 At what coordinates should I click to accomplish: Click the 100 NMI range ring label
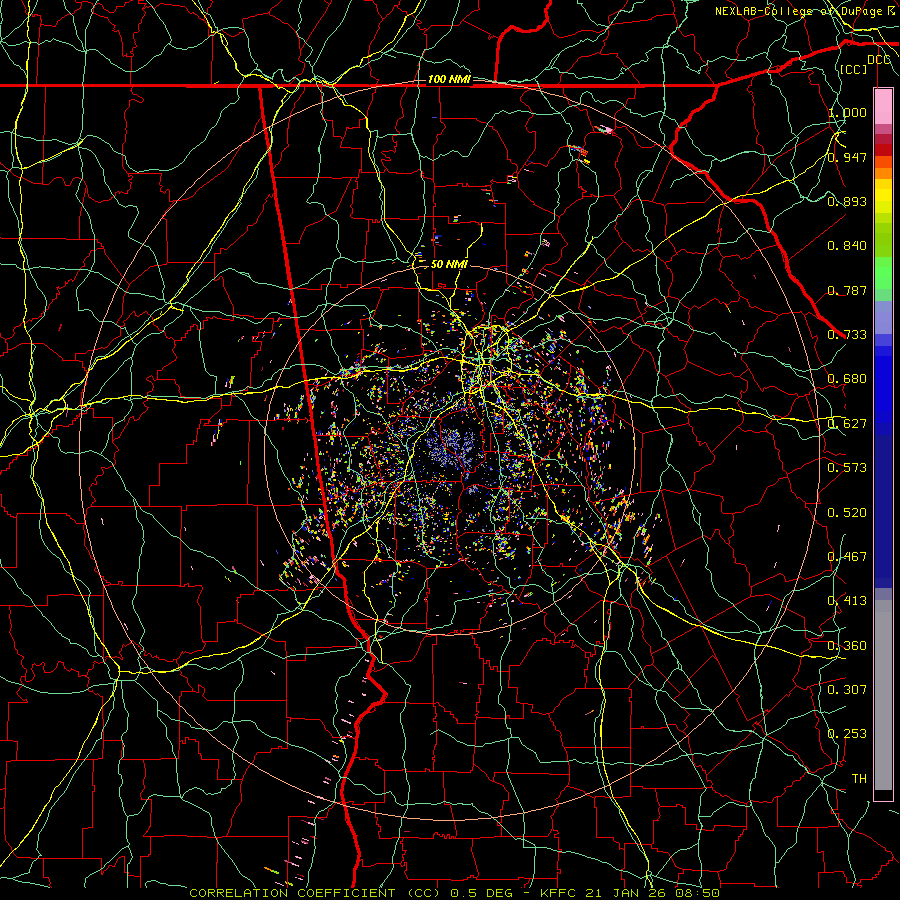449,79
